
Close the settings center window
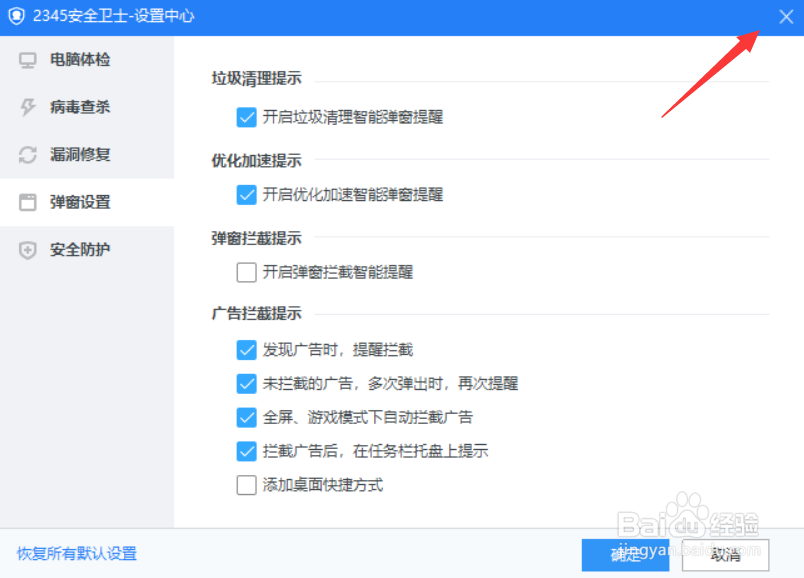[786, 17]
